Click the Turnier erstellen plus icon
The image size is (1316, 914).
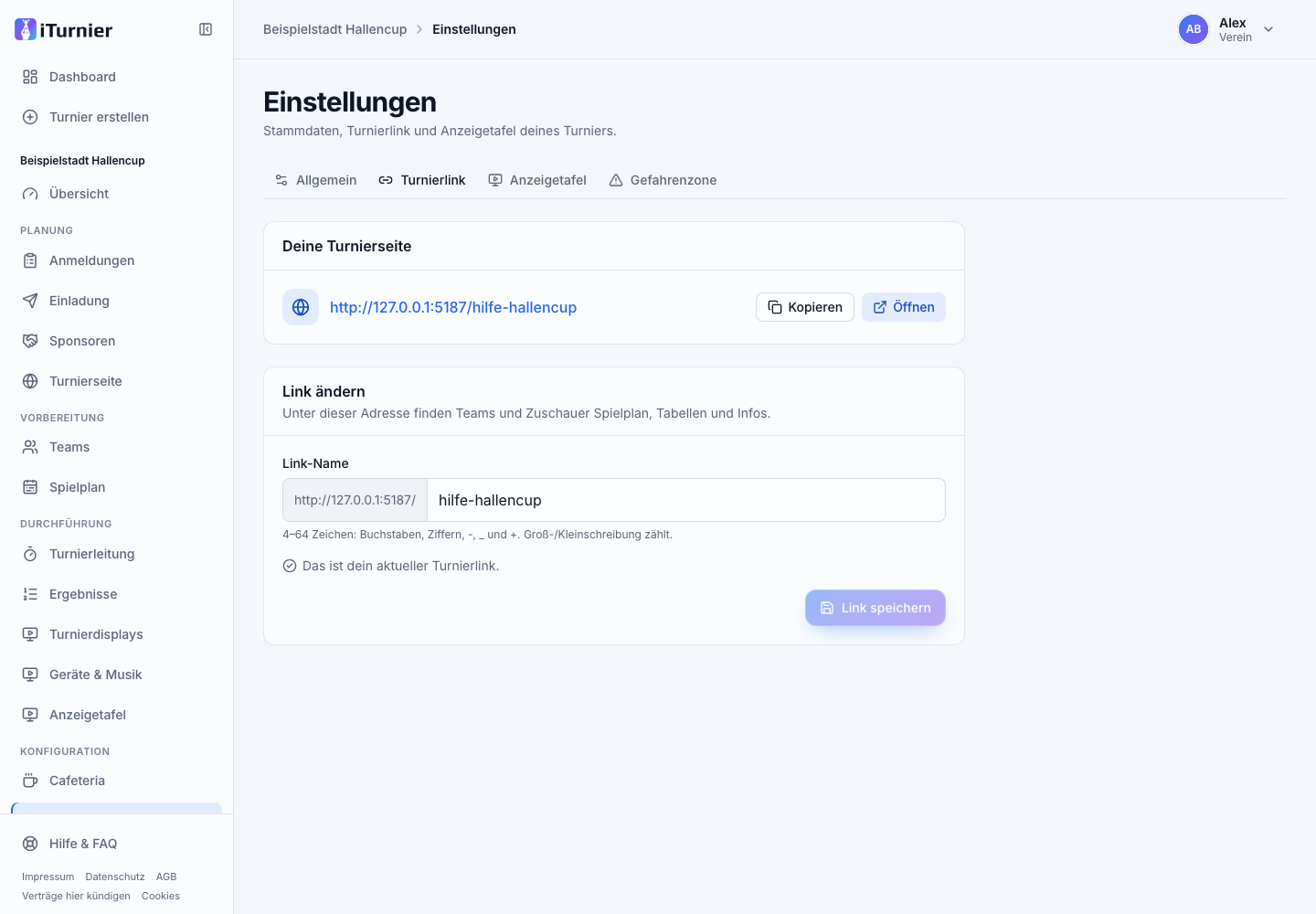(30, 117)
